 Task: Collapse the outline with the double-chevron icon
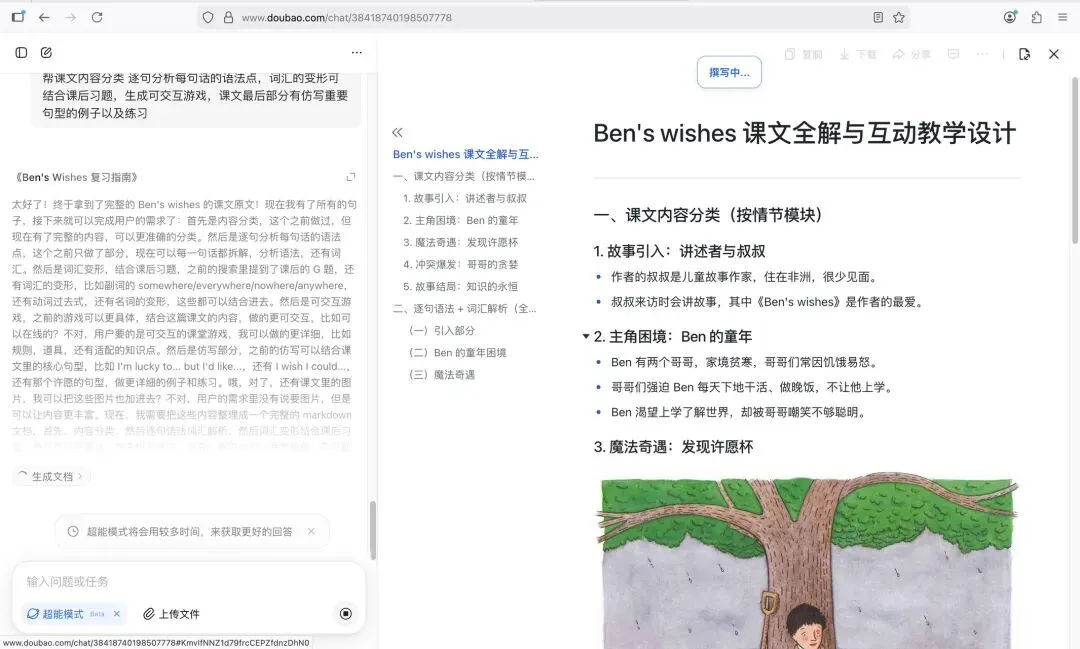coord(397,132)
